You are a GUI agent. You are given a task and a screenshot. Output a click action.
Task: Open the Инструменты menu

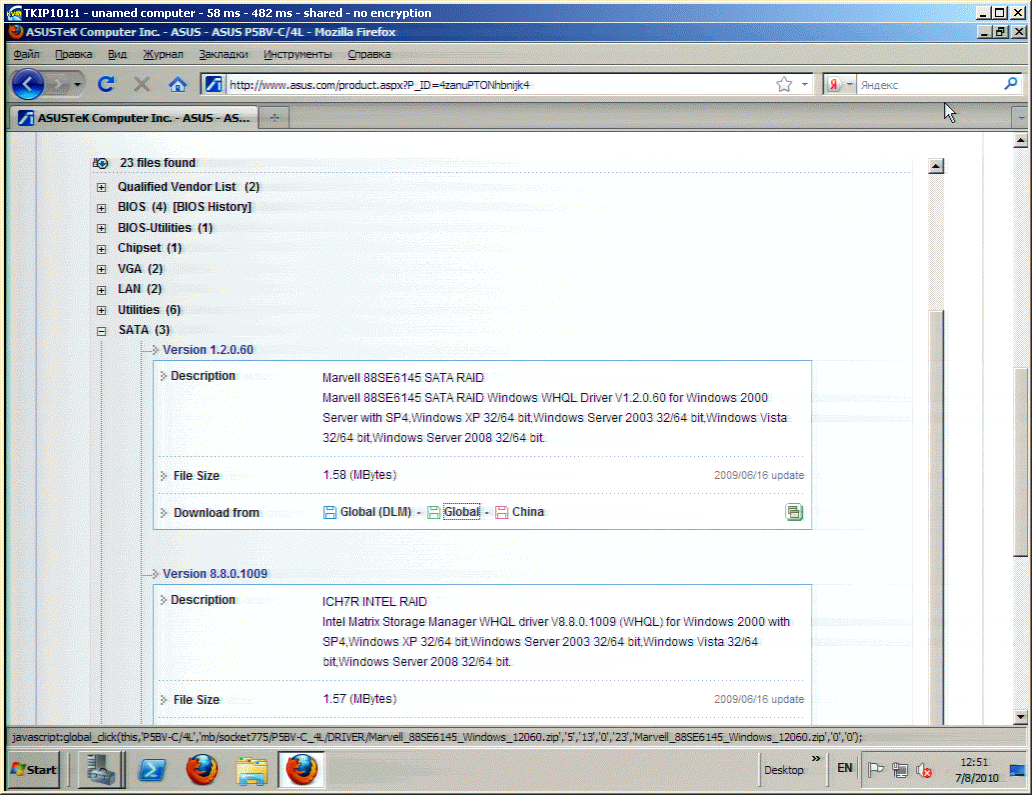tap(297, 54)
